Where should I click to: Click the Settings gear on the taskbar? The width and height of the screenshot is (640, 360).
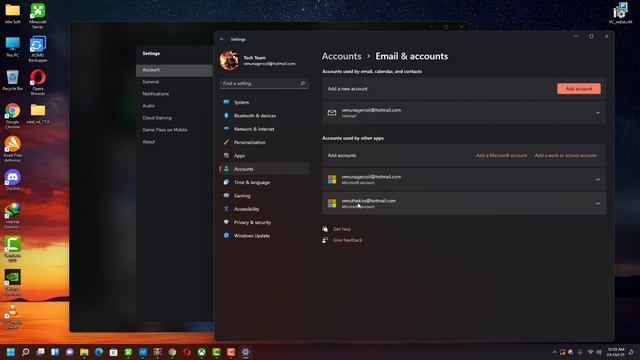pos(245,352)
